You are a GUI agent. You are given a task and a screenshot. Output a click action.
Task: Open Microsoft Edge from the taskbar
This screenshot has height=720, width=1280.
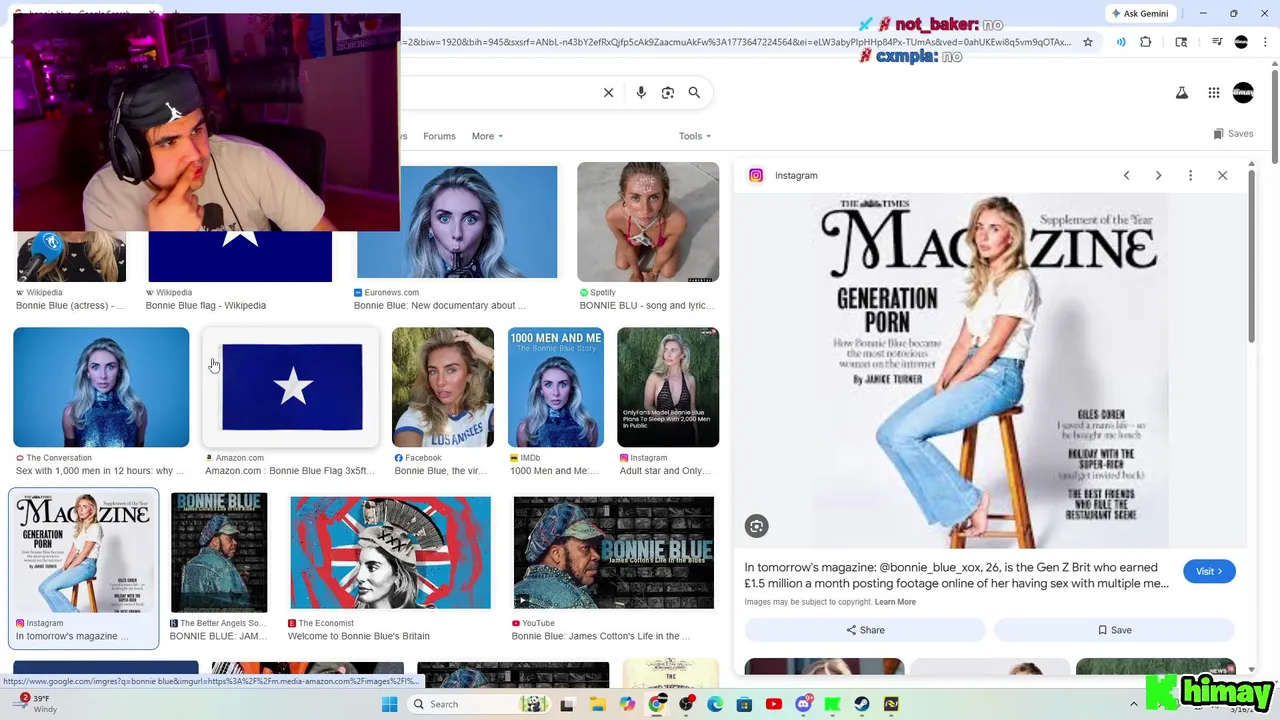click(x=715, y=704)
